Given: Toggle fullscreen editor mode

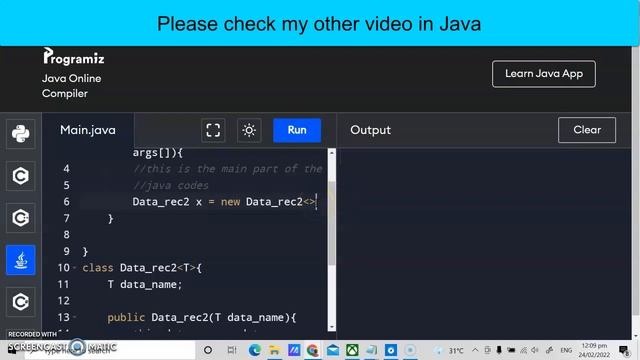Looking at the screenshot, I should 213,130.
